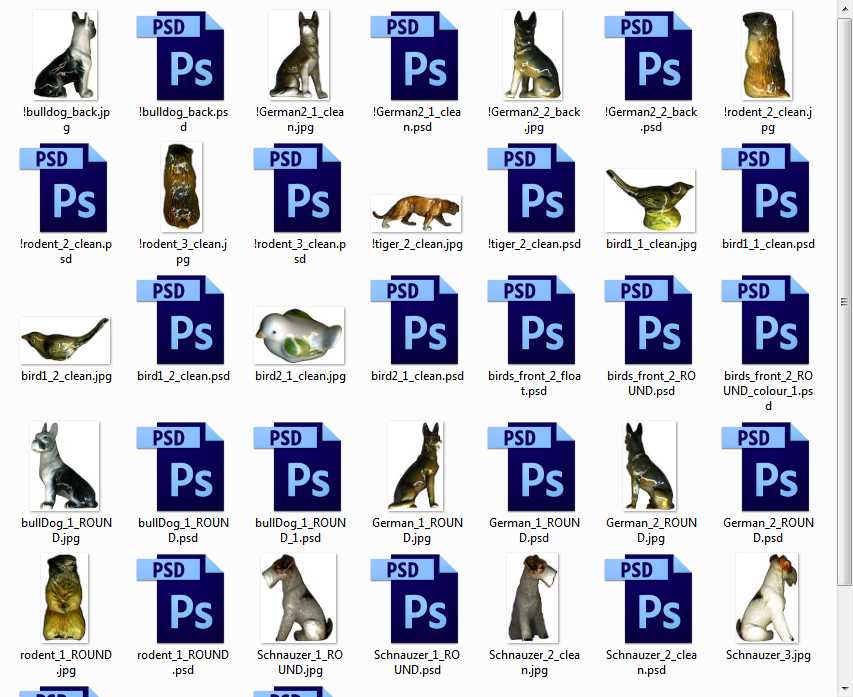The image size is (853, 697).
Task: Click the scrollbar down arrow
Action: tap(844, 690)
